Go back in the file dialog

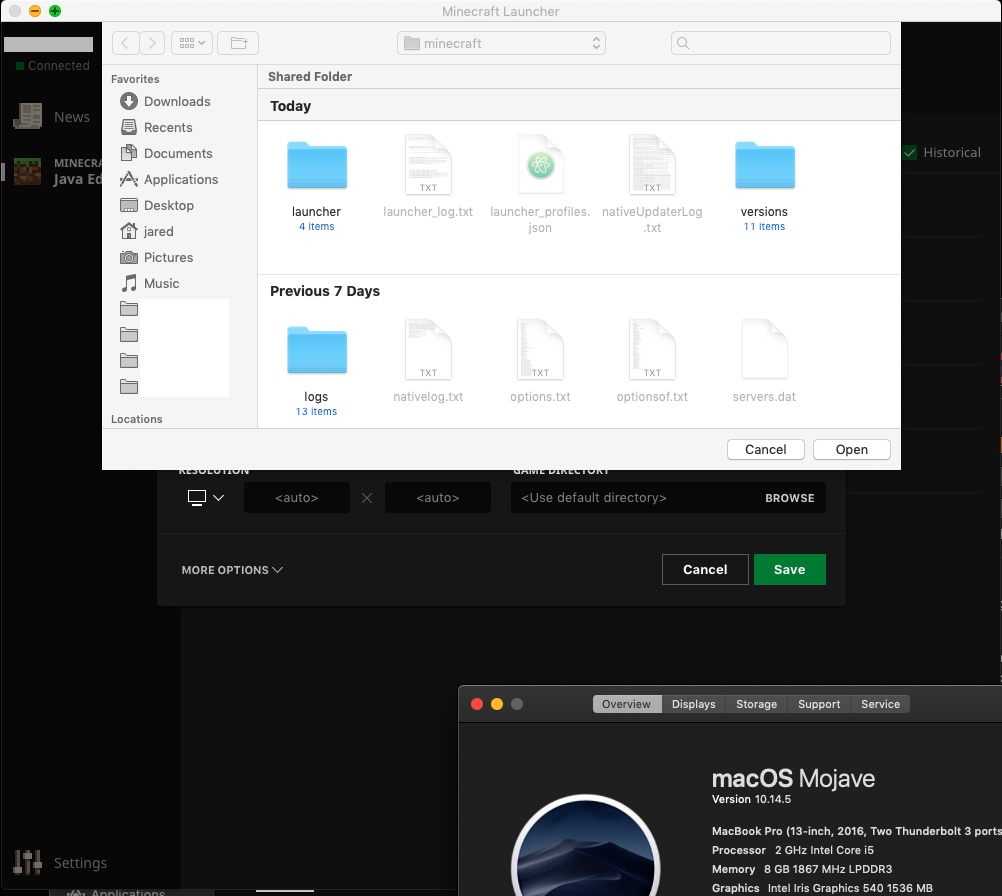tap(125, 43)
